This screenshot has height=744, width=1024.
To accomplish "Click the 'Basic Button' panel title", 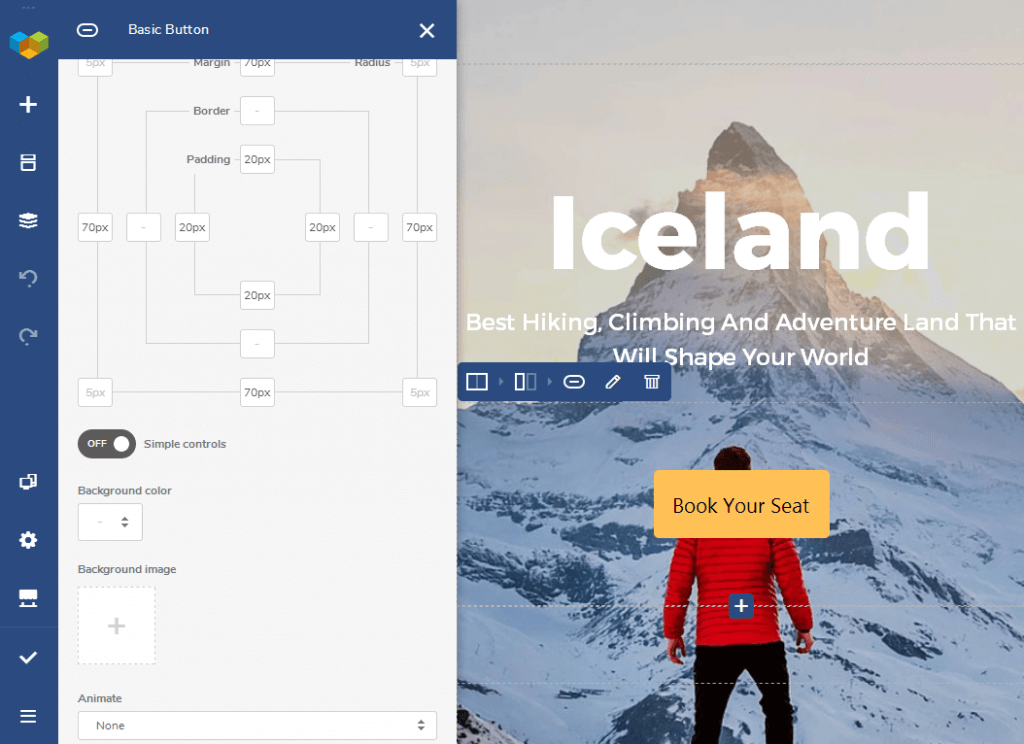I will 168,29.
